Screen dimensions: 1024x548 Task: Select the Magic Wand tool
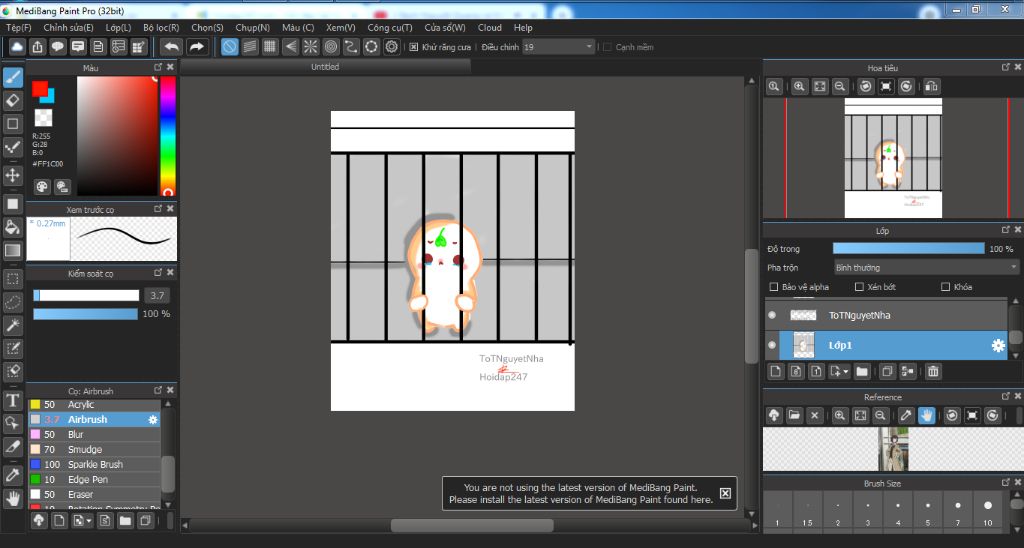coord(12,325)
